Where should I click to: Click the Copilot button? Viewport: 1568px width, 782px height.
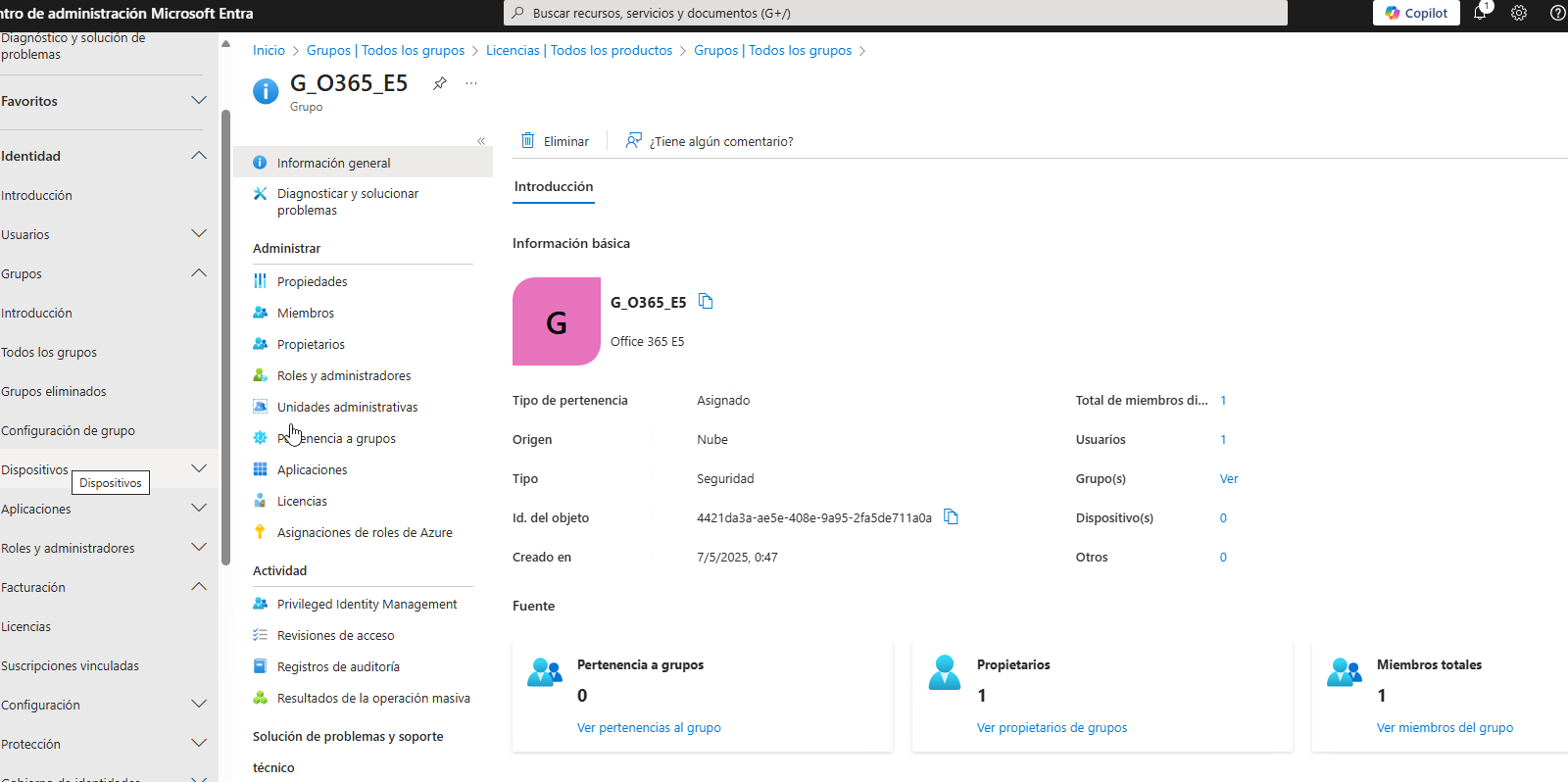click(1416, 14)
